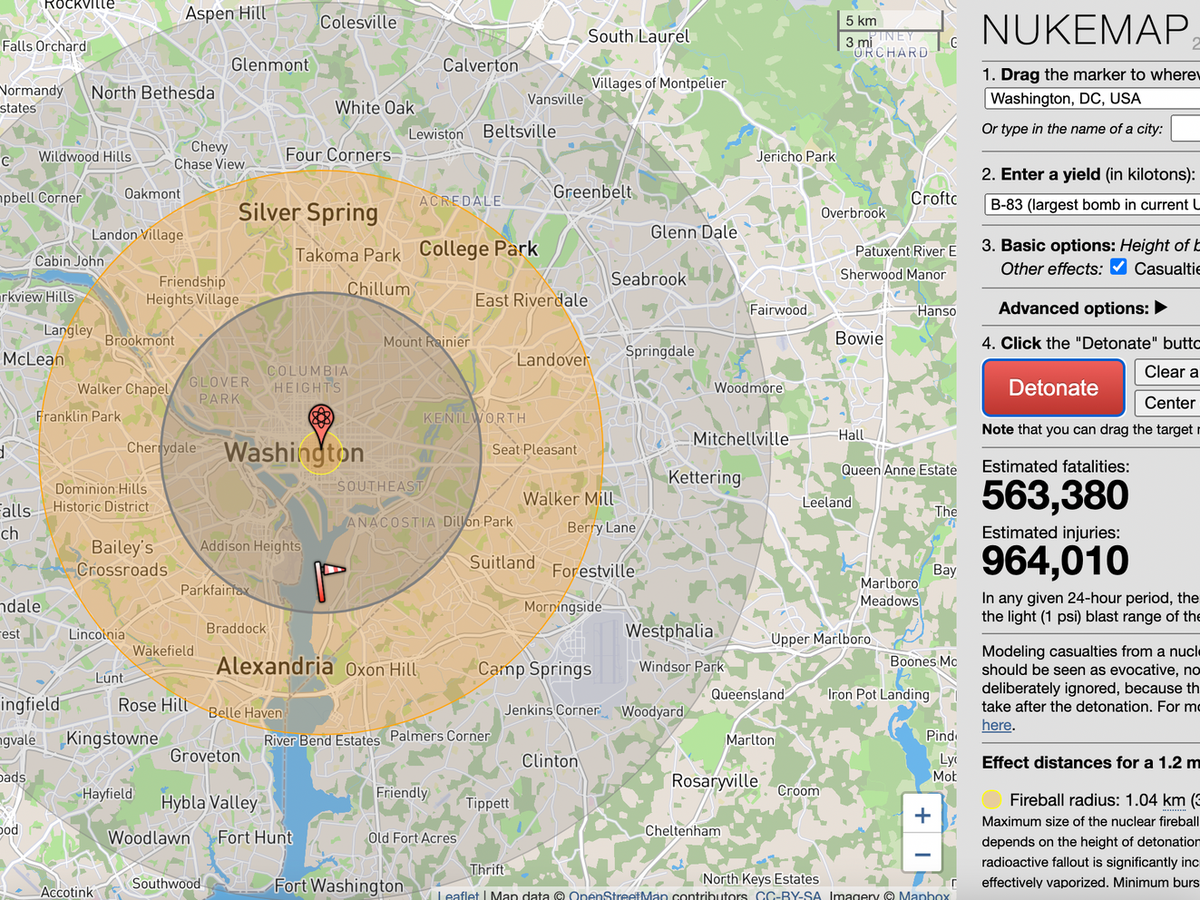Open the B-83 yield preset dropdown
The image size is (1200, 900).
click(x=1090, y=205)
